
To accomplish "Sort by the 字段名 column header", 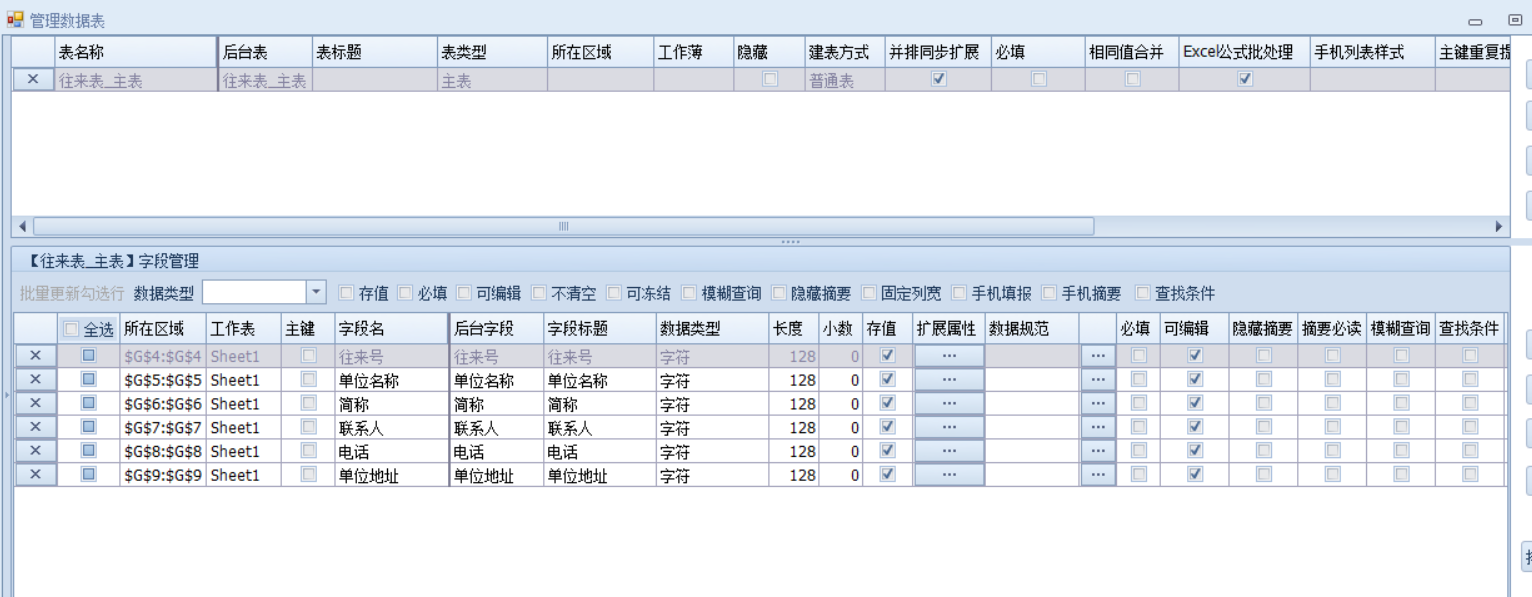I will 391,329.
